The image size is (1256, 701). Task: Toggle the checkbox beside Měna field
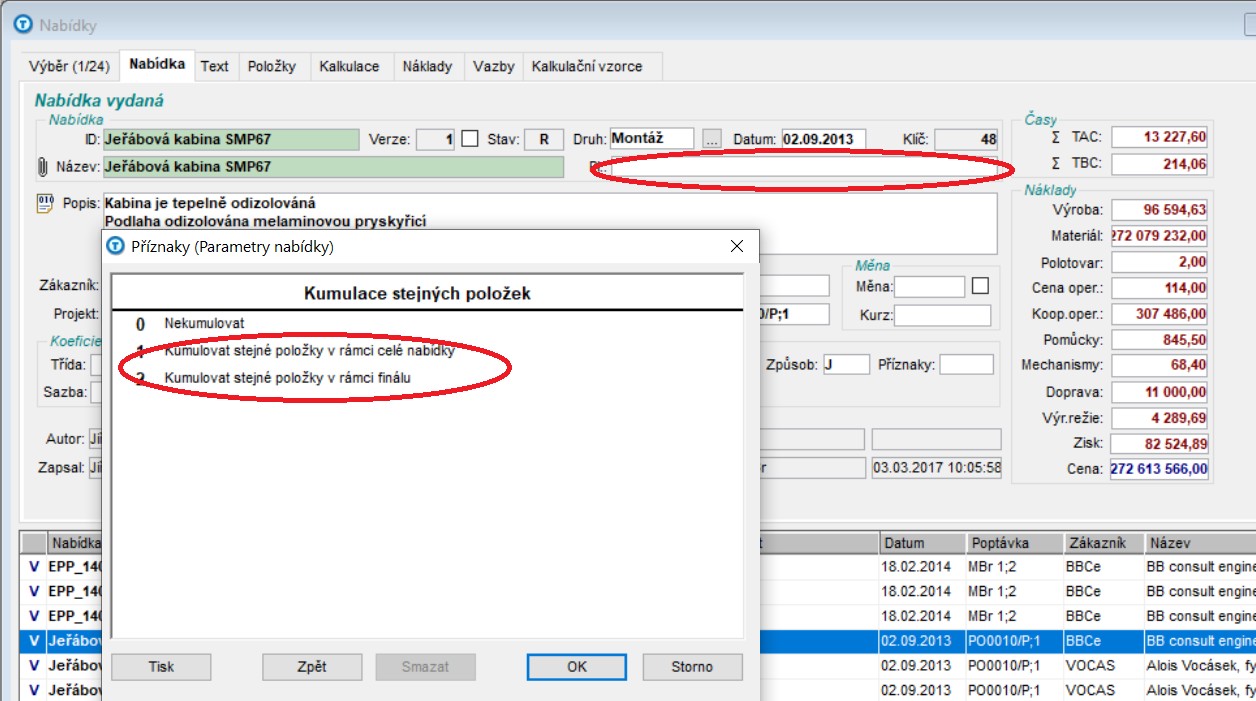click(980, 286)
